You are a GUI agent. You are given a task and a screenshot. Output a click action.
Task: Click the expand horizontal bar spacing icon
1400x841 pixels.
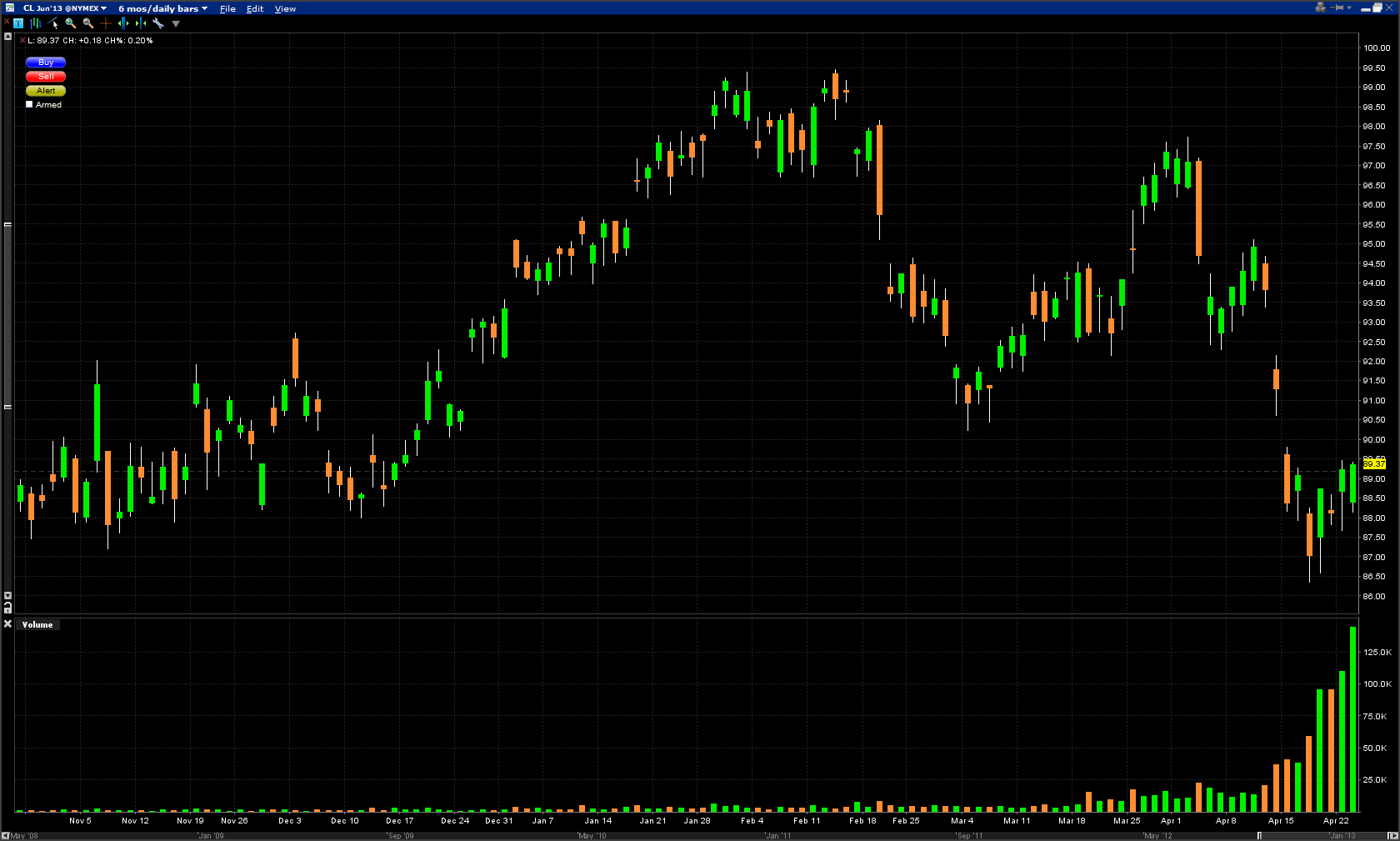point(123,23)
